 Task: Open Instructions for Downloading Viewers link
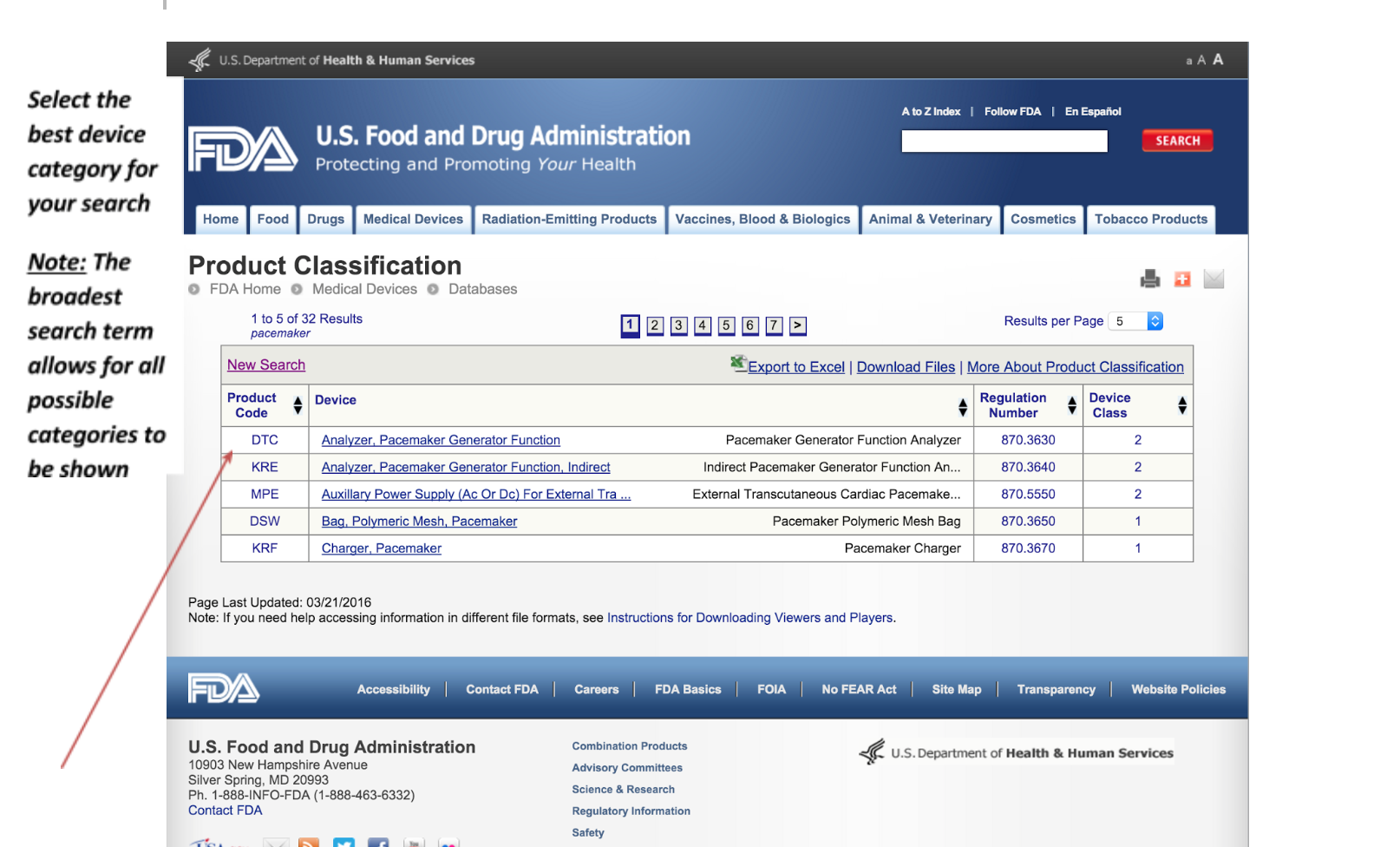pos(750,618)
